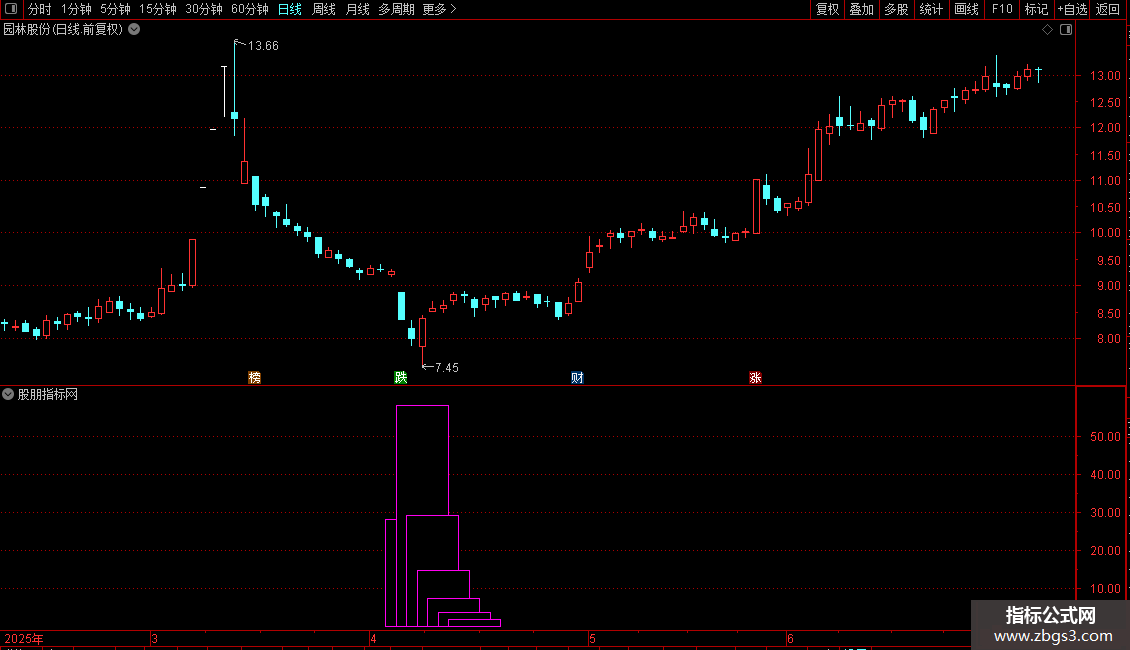Image resolution: width=1130 pixels, height=650 pixels.
Task: Click the diamond icon at chart top-right
Action: (1047, 30)
